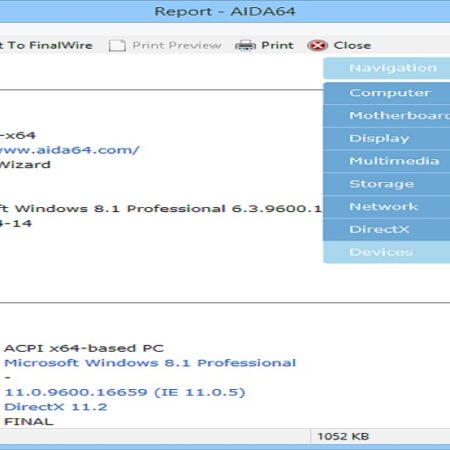Select the Print label in toolbar
450x450 pixels.
(x=277, y=45)
